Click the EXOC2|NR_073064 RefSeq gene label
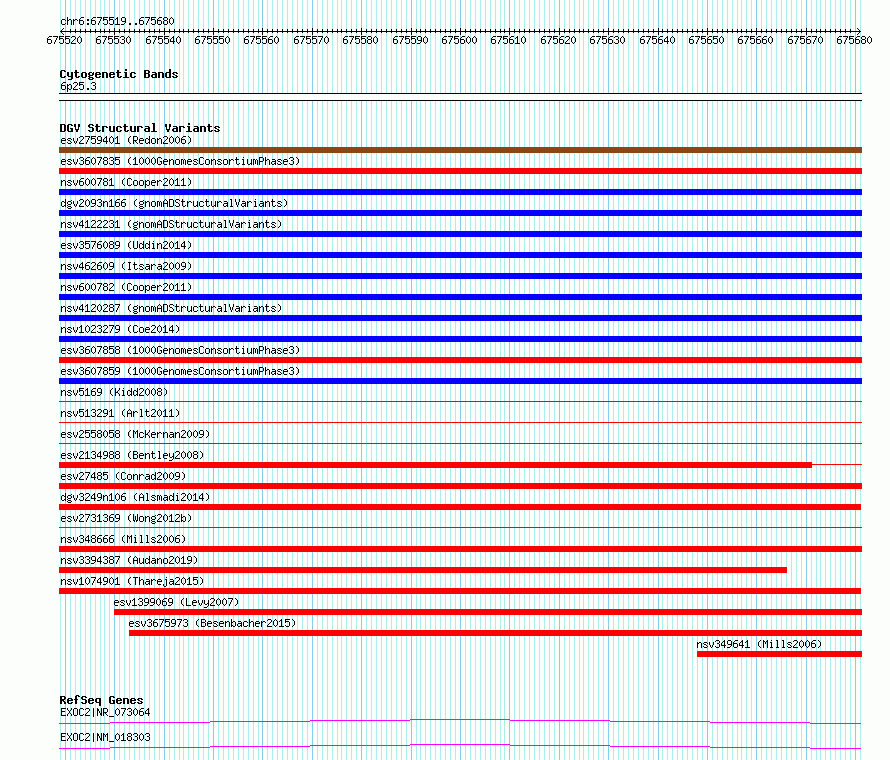Image resolution: width=890 pixels, height=760 pixels. [x=105, y=712]
